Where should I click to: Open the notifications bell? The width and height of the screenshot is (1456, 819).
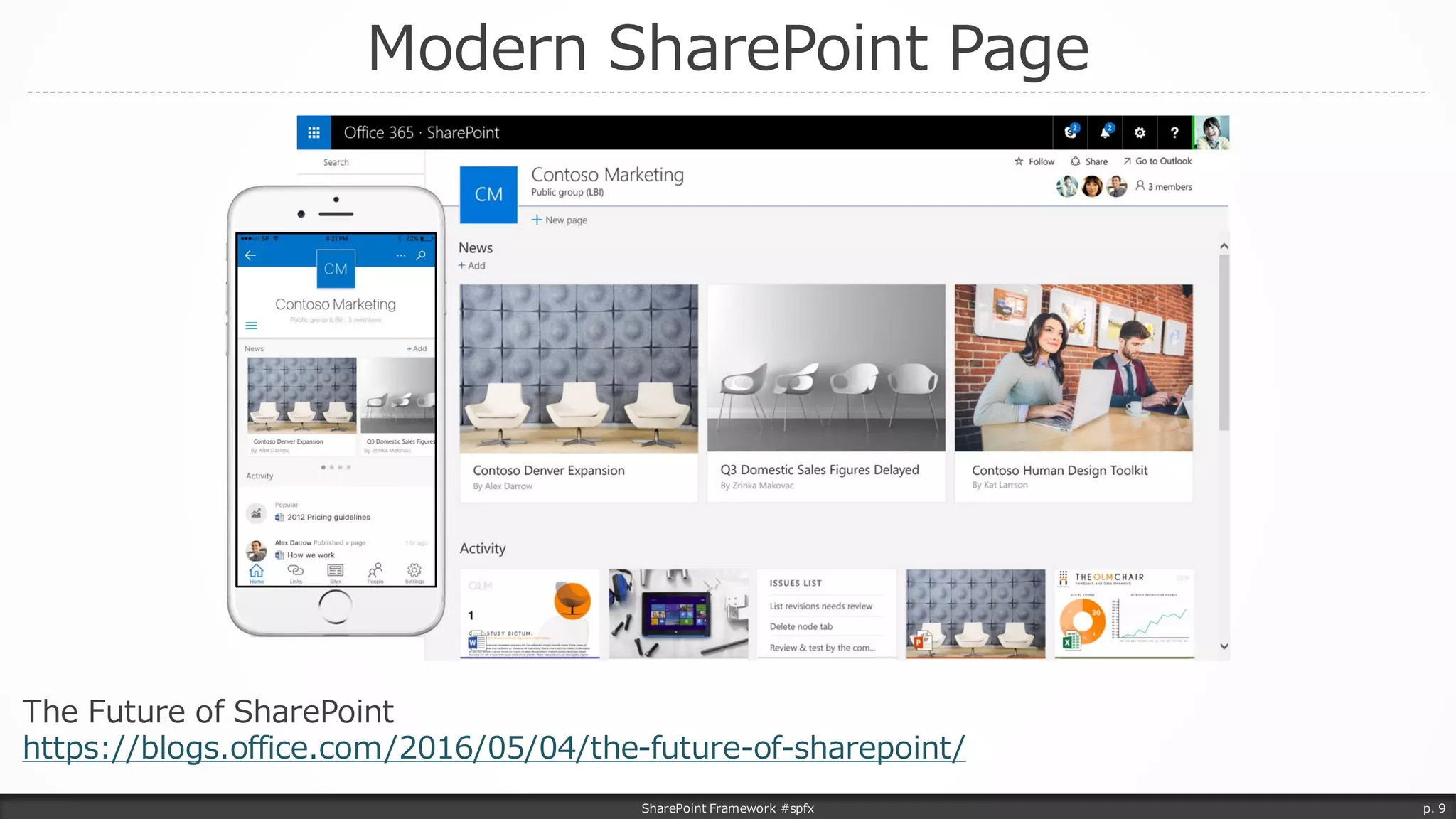click(1106, 132)
